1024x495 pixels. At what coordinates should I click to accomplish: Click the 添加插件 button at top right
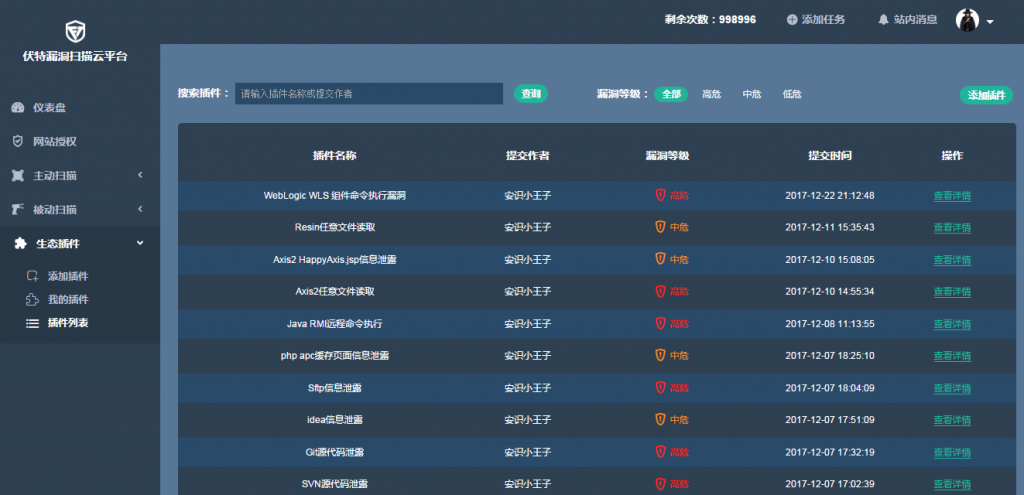coord(986,95)
